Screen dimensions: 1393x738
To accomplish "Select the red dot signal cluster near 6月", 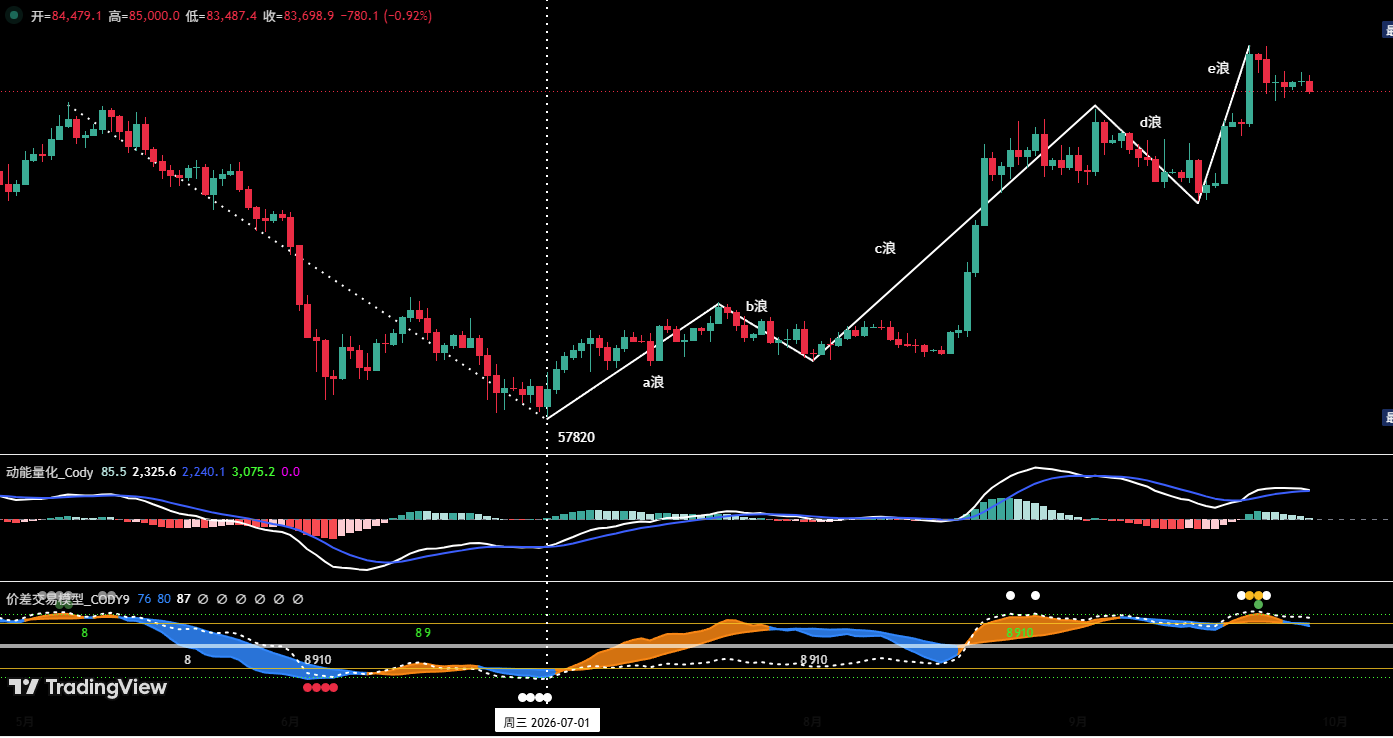I will (x=321, y=687).
